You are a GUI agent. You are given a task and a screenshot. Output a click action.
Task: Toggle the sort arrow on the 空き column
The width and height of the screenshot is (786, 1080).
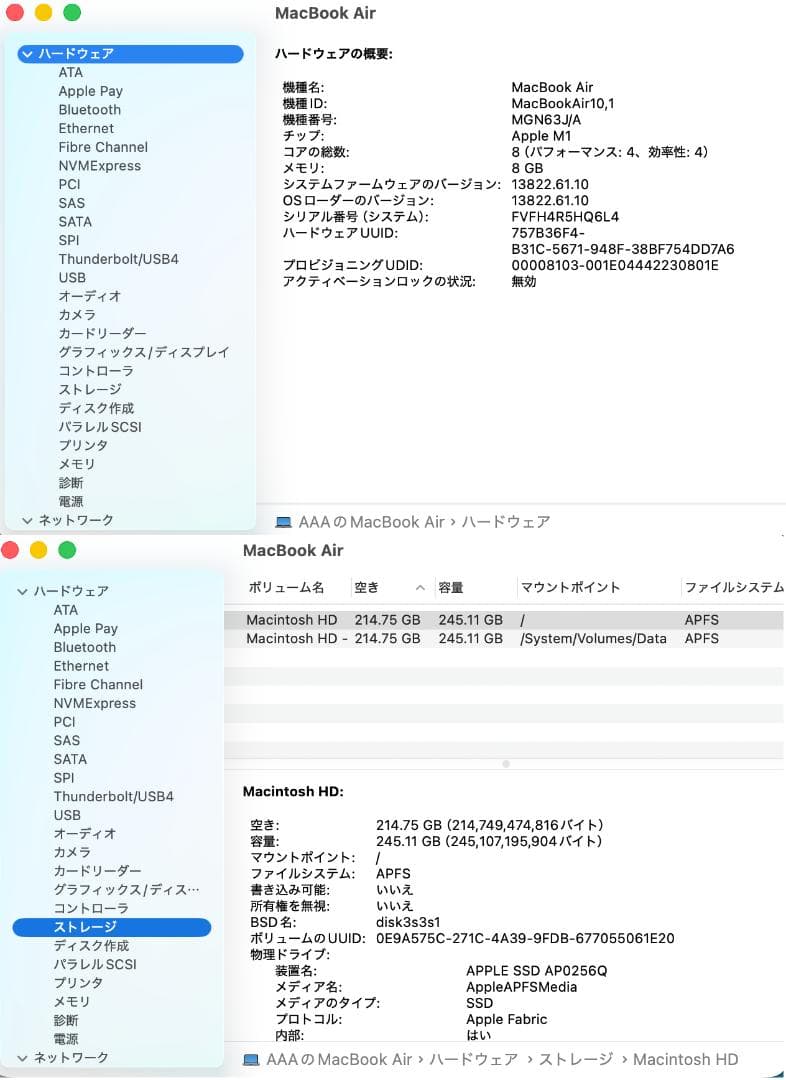(x=420, y=588)
